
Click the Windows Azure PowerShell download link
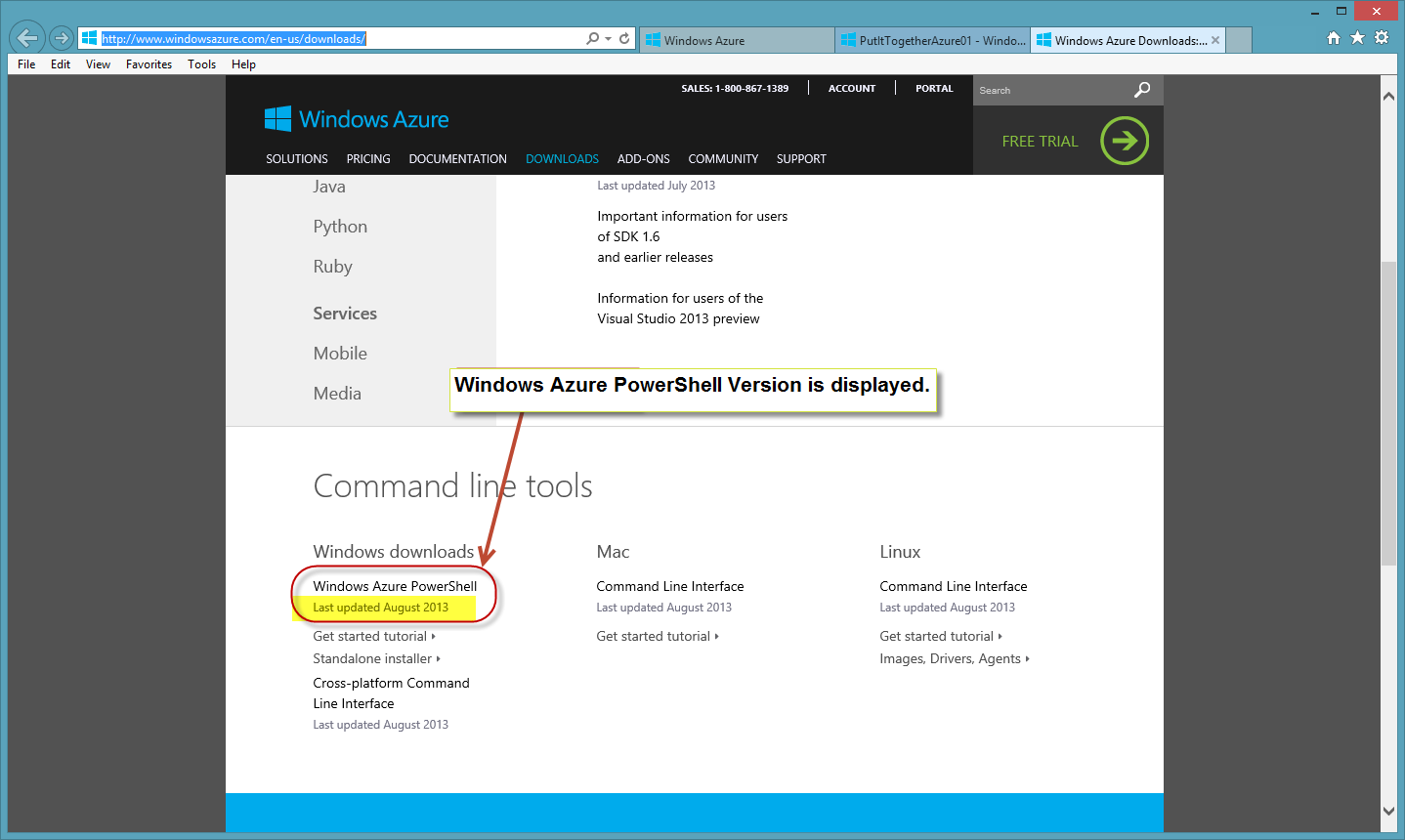tap(395, 586)
